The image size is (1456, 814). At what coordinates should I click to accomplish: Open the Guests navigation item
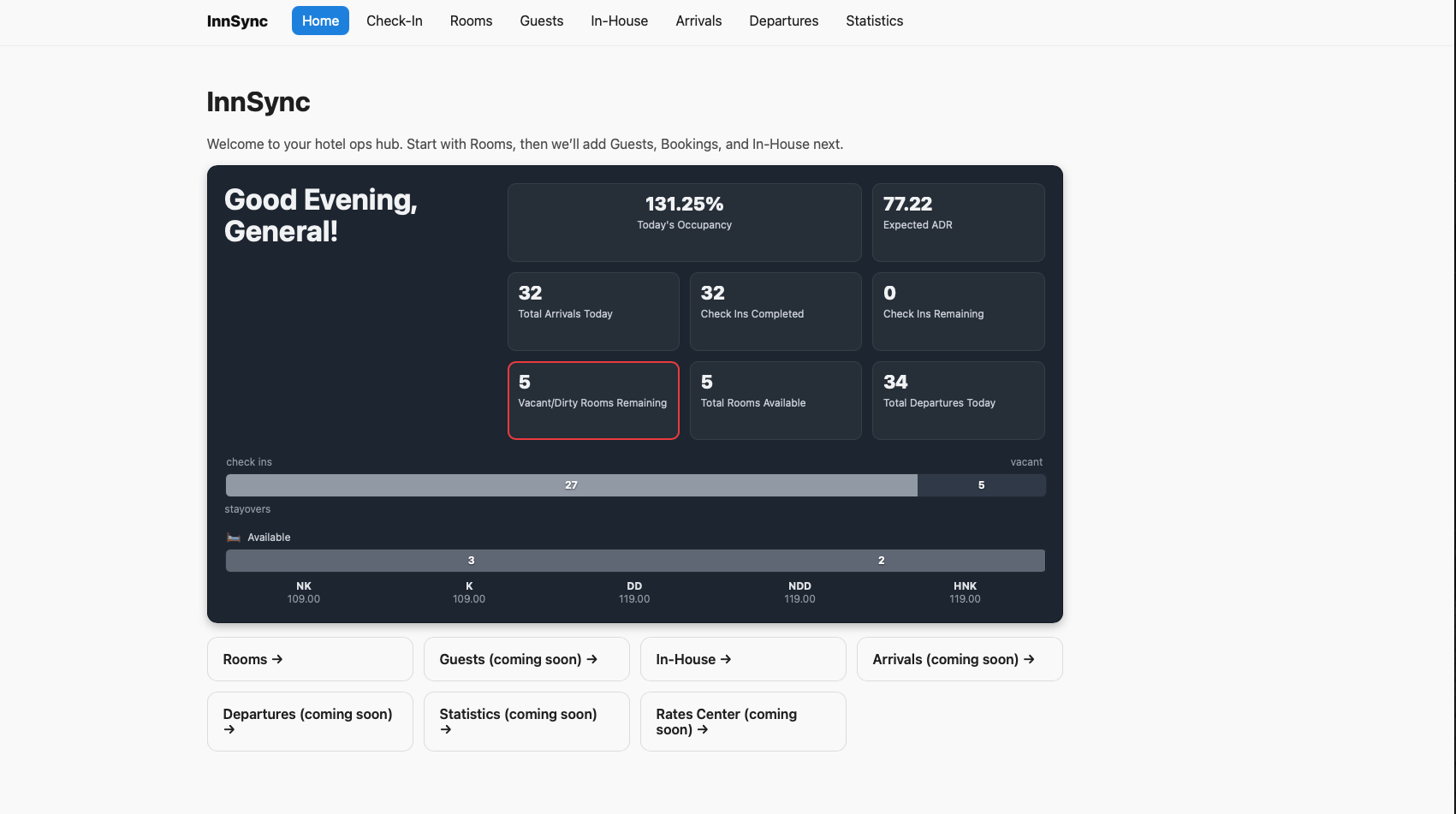pyautogui.click(x=541, y=21)
